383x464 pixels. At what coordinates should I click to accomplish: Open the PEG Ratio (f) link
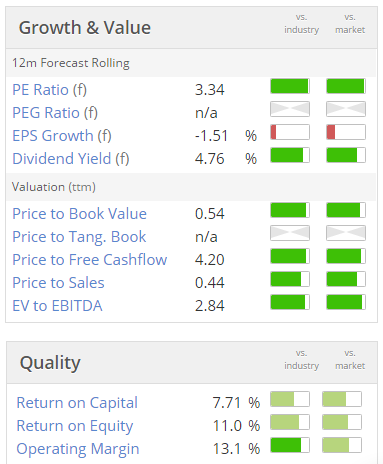tap(55, 113)
